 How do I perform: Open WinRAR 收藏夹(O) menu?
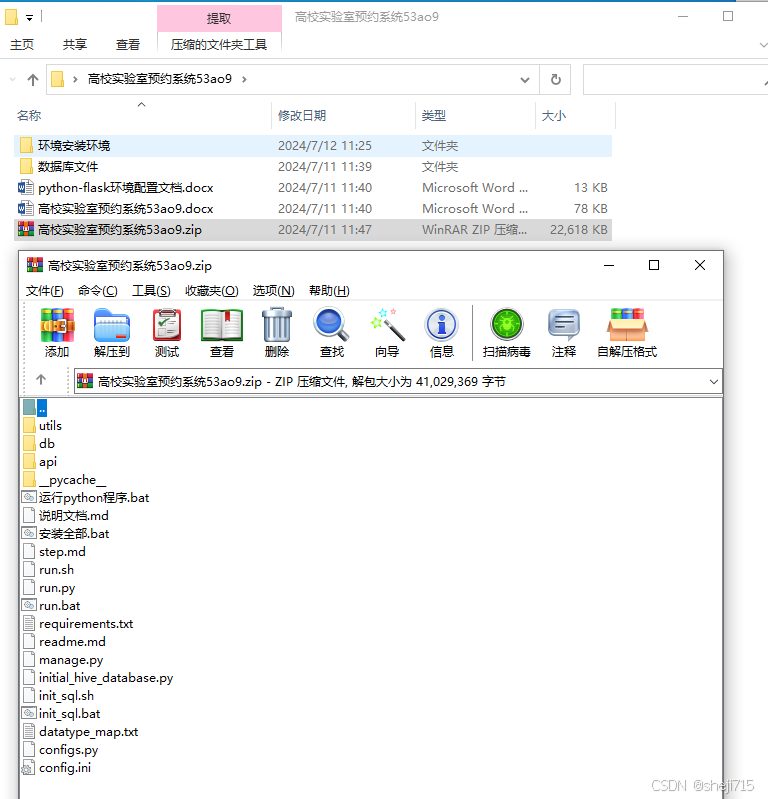coord(211,290)
